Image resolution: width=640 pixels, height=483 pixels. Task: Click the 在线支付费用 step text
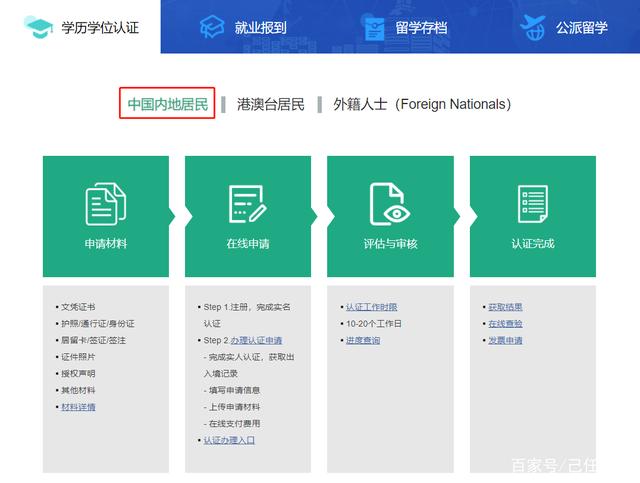click(x=234, y=423)
